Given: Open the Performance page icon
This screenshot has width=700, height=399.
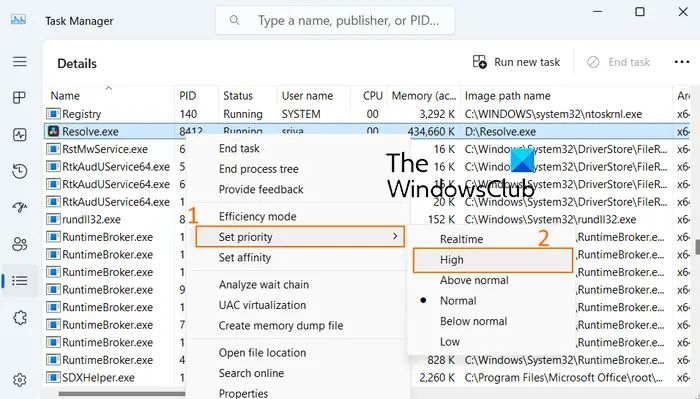Looking at the screenshot, I should pos(20,134).
